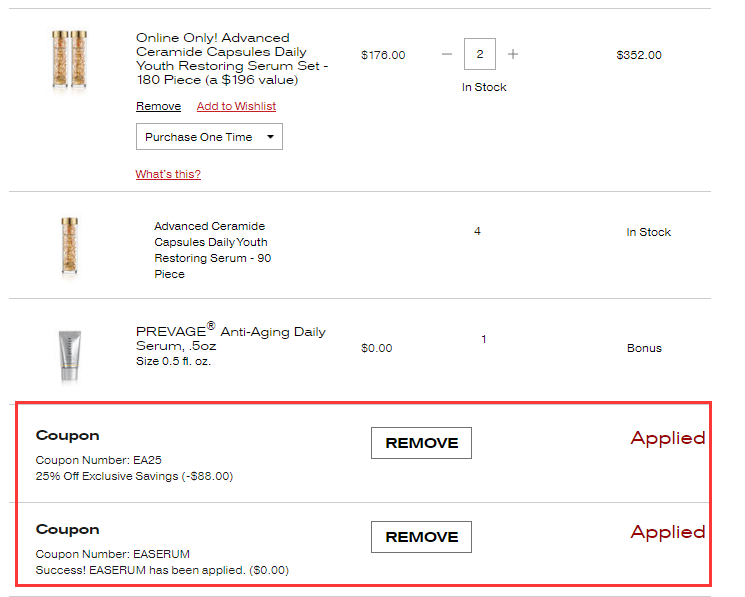The height and width of the screenshot is (597, 745).
Task: Click the quantity field showing 2
Action: [480, 54]
